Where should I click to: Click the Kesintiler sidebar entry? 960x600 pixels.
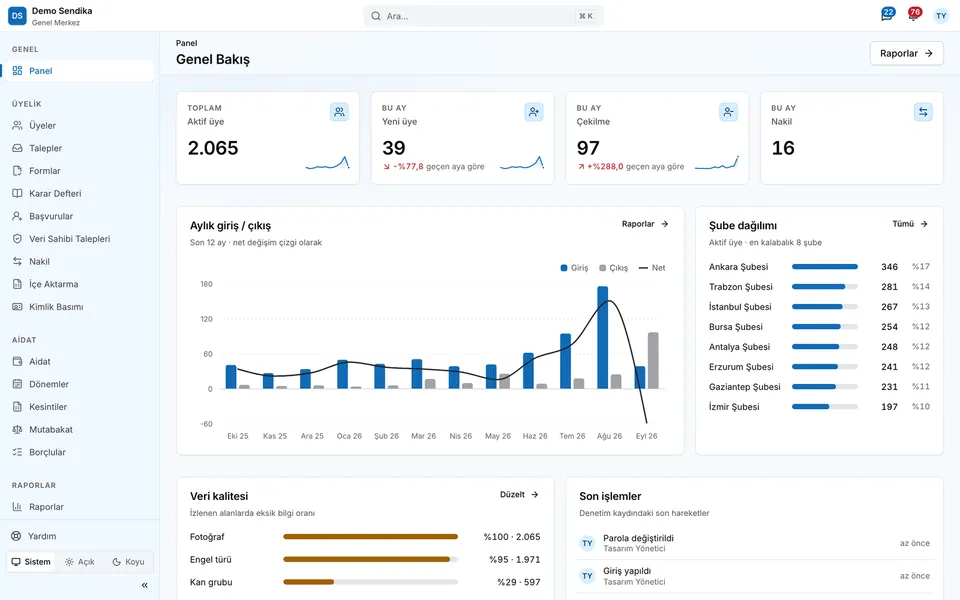coord(80,407)
